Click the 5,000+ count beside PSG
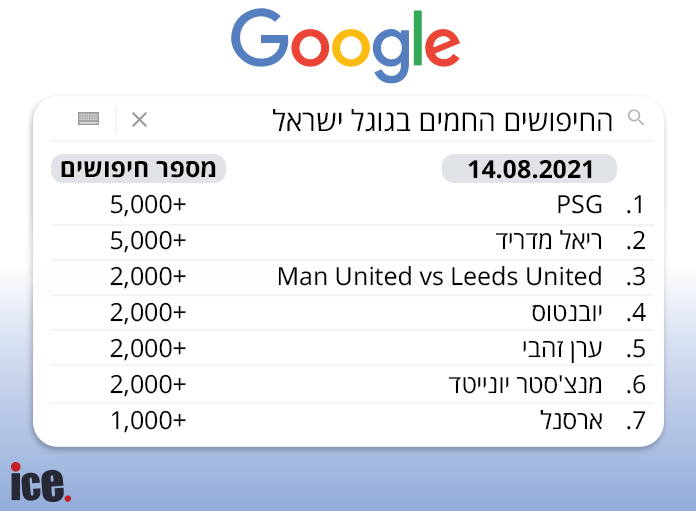696x511 pixels. coord(148,206)
